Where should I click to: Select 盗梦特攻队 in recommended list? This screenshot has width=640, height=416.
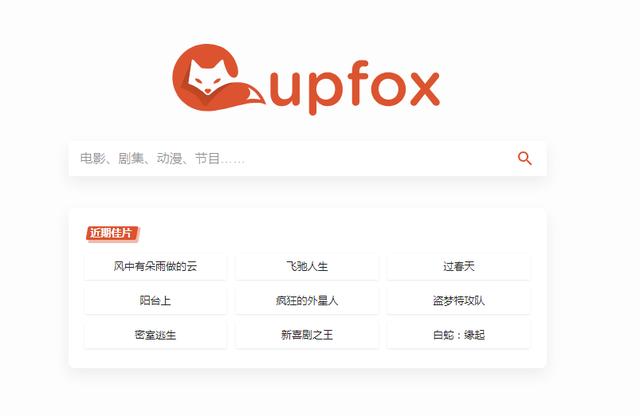click(459, 301)
